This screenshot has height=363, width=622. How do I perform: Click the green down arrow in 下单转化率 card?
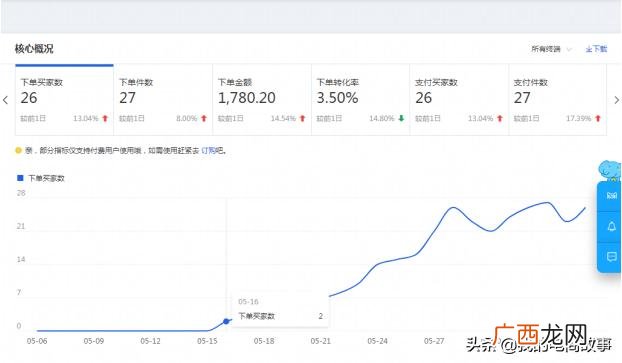pos(401,118)
